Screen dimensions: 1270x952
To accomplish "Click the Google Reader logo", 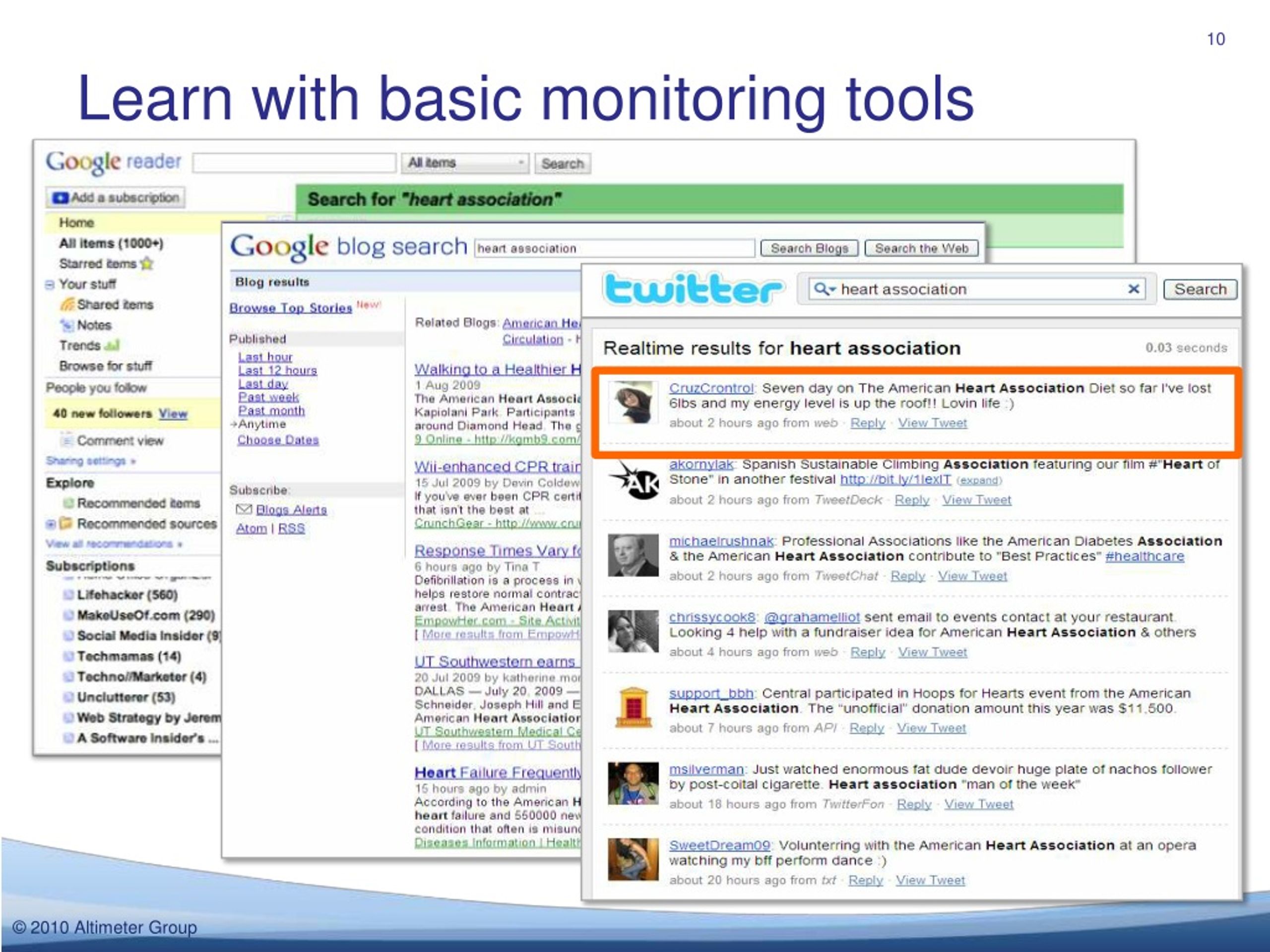I will pos(114,163).
